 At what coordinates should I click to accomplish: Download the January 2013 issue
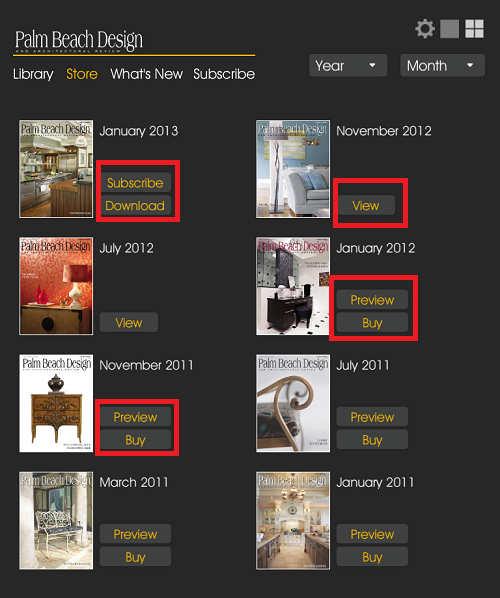[135, 206]
